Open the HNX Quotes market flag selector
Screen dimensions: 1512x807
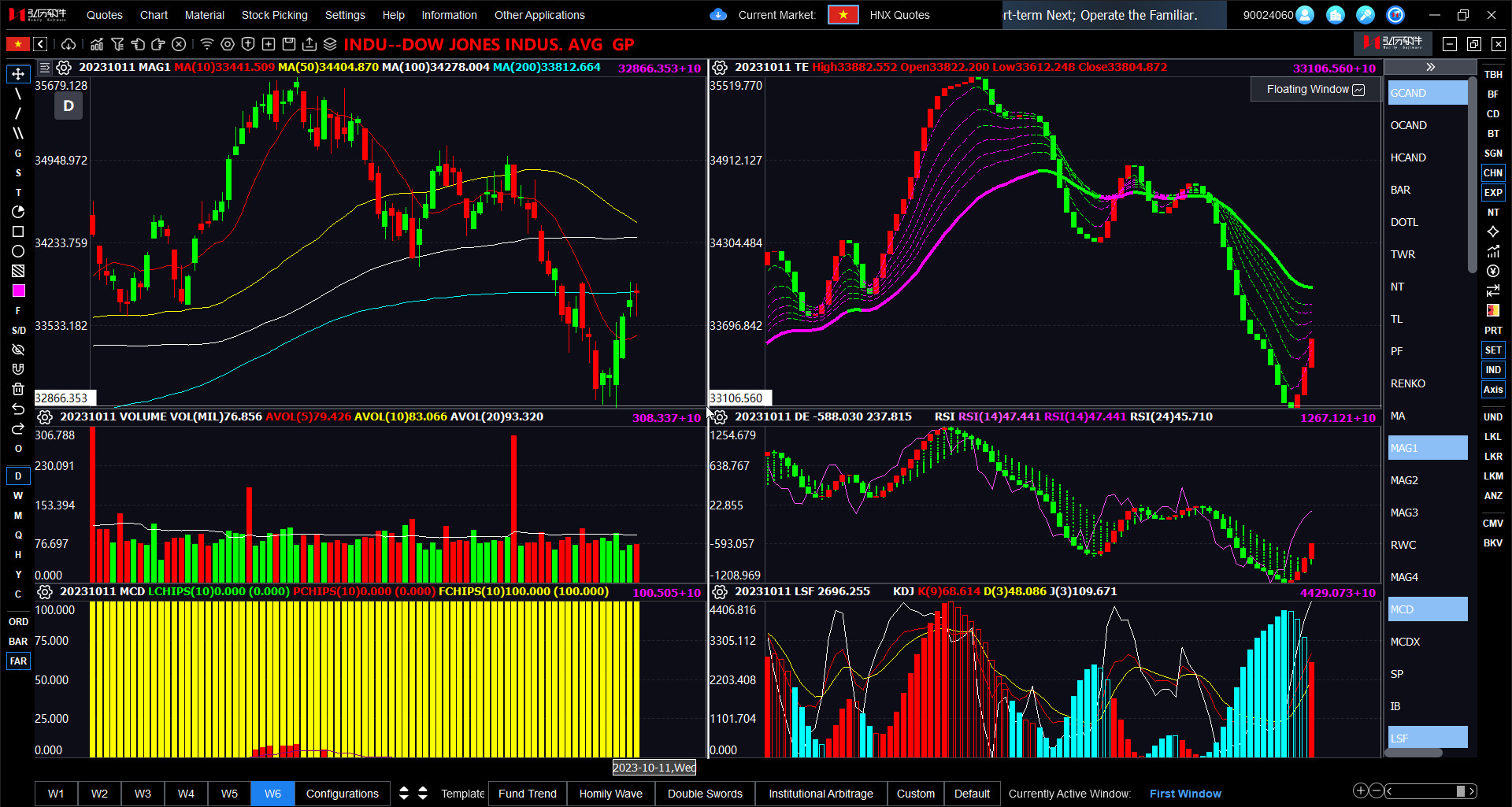843,15
